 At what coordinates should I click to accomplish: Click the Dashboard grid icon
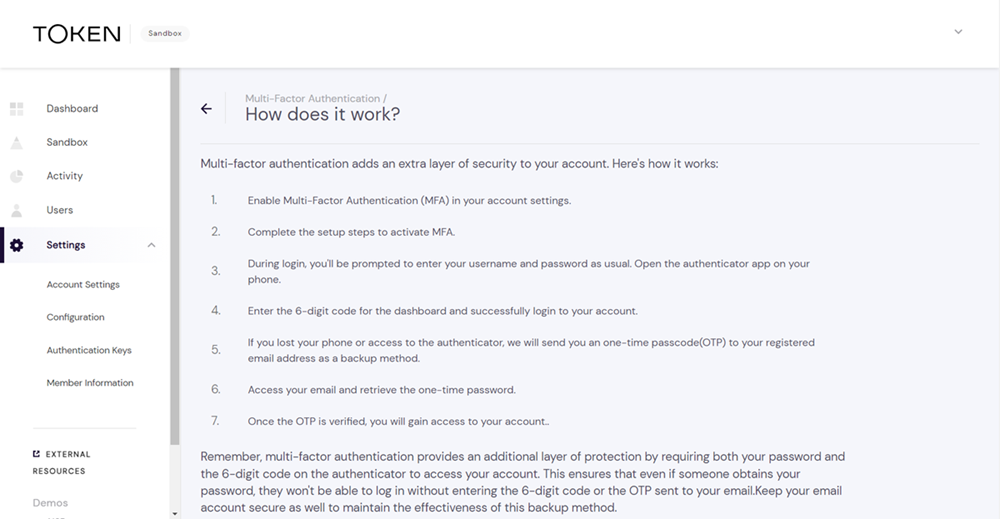click(x=17, y=109)
